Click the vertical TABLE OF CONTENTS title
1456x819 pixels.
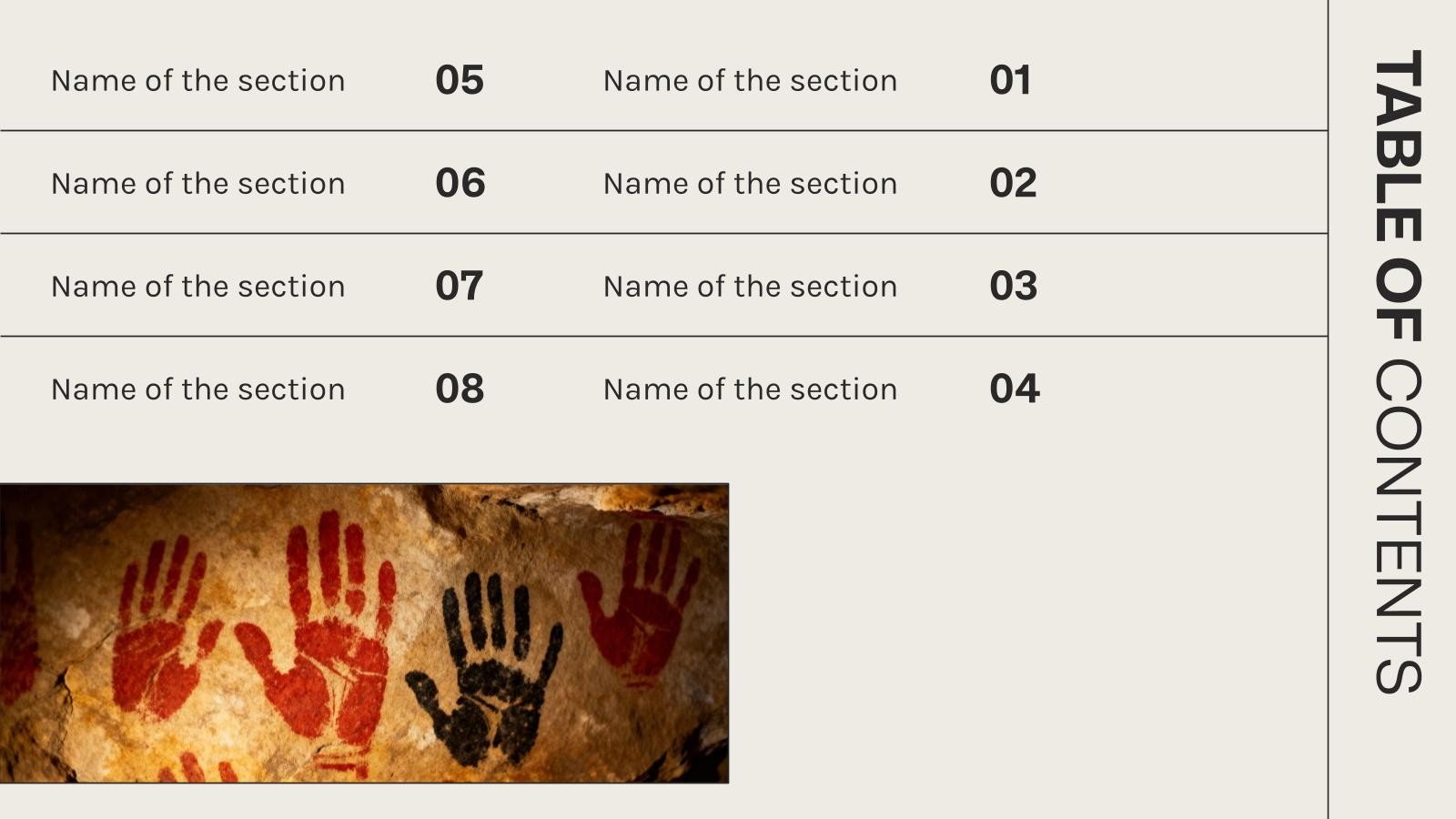tap(1397, 371)
